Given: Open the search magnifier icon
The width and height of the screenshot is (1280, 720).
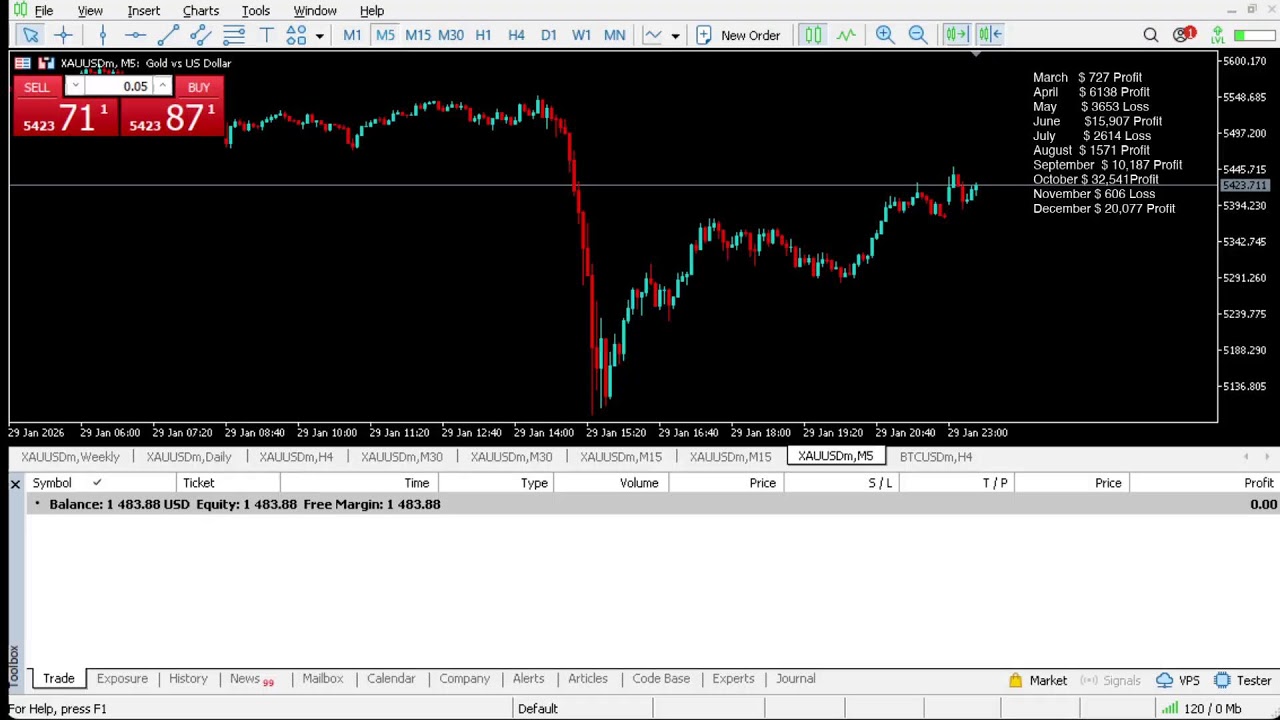Looking at the screenshot, I should coord(1151,35).
